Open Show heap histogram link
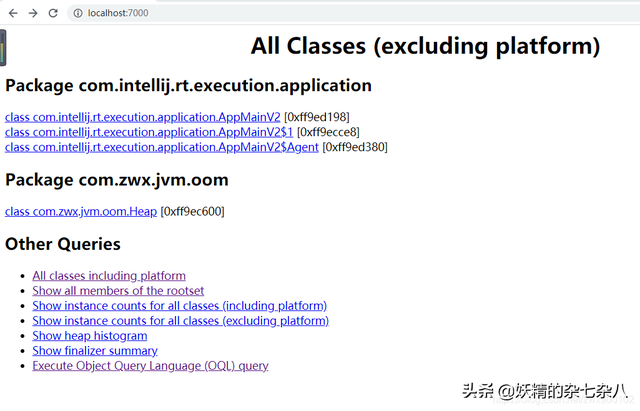This screenshot has width=640, height=411. [x=90, y=336]
